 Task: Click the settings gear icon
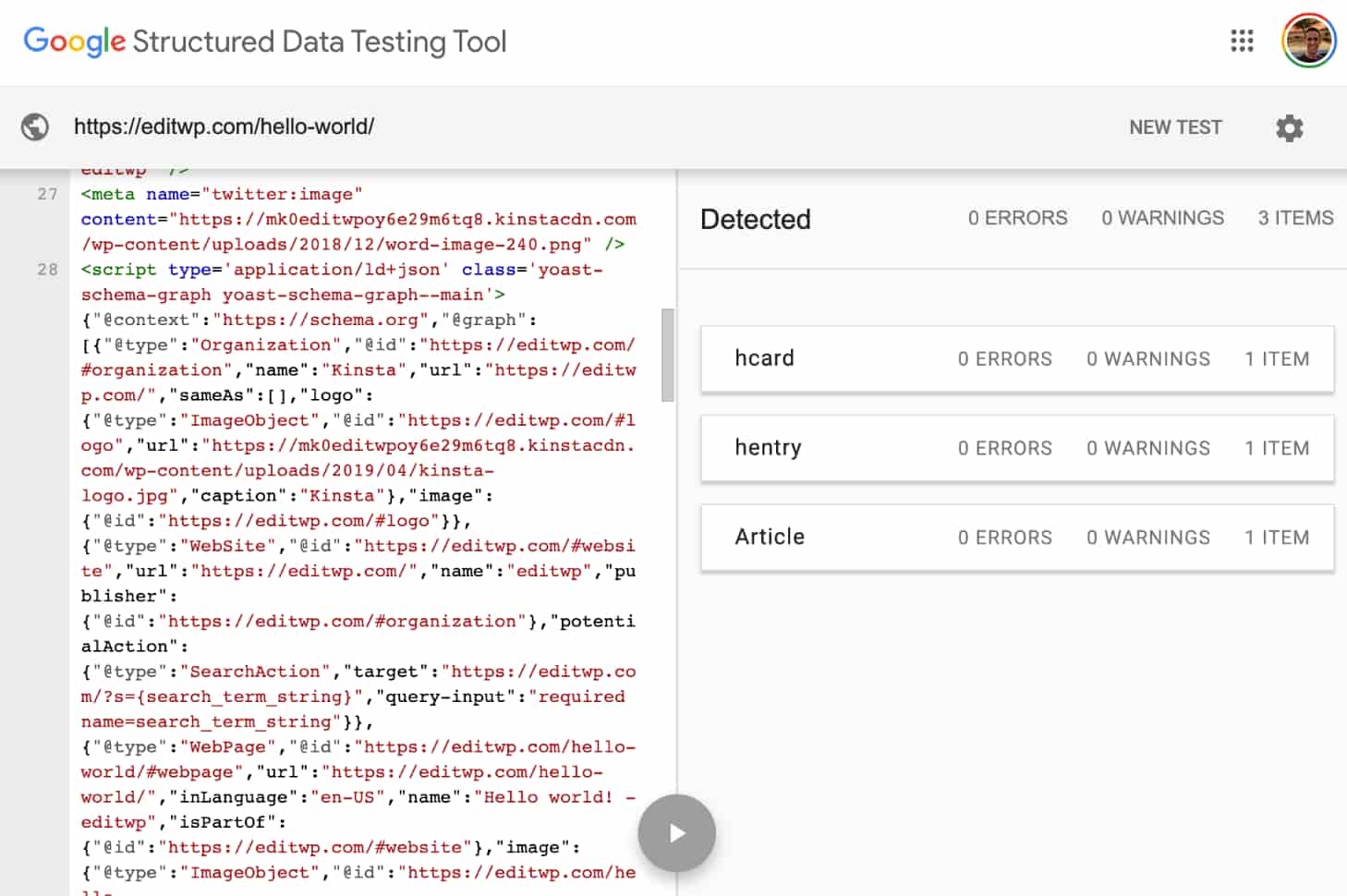click(x=1289, y=128)
